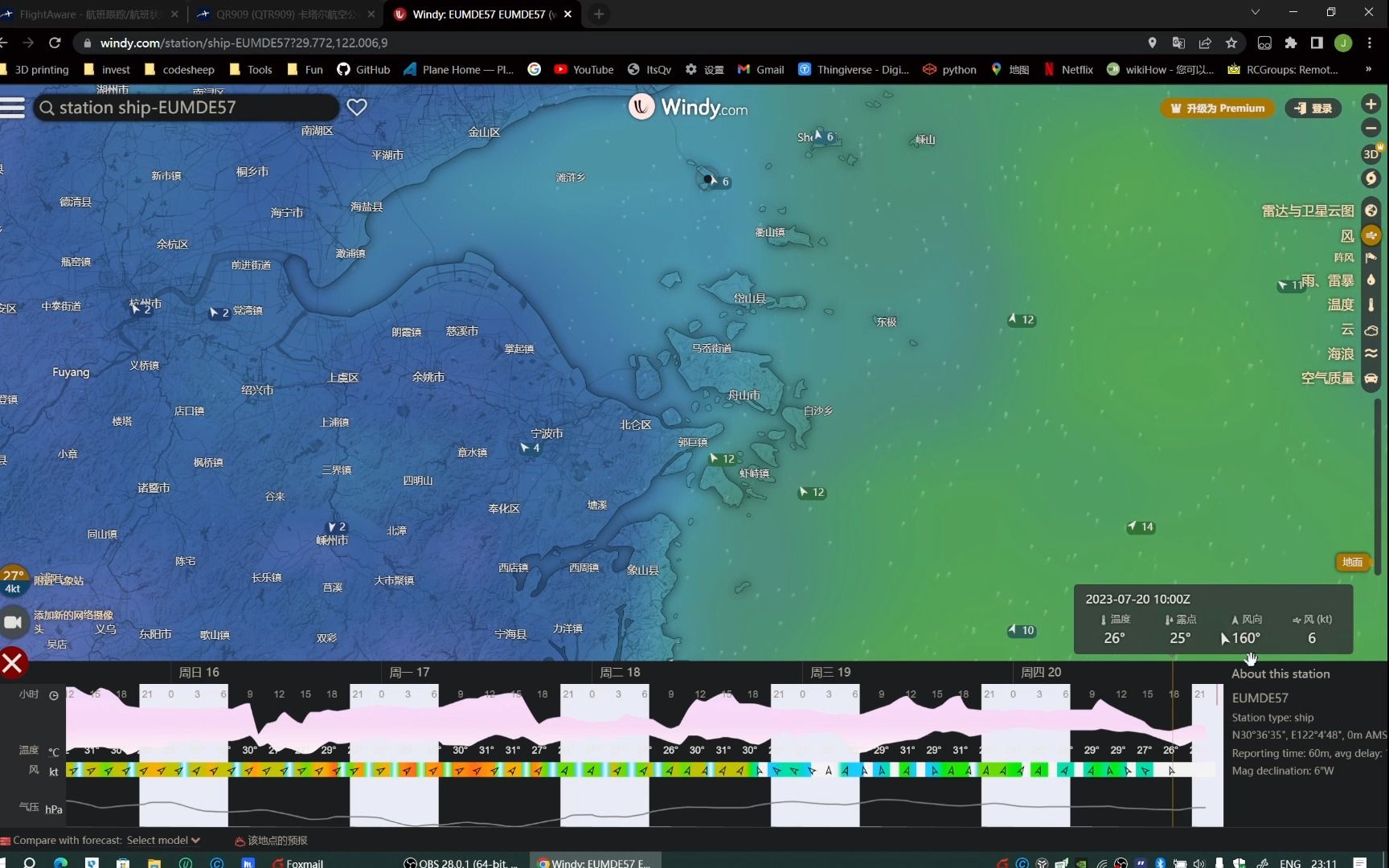Open 该地点的预报 forecast link
1389x868 pixels.
point(271,841)
